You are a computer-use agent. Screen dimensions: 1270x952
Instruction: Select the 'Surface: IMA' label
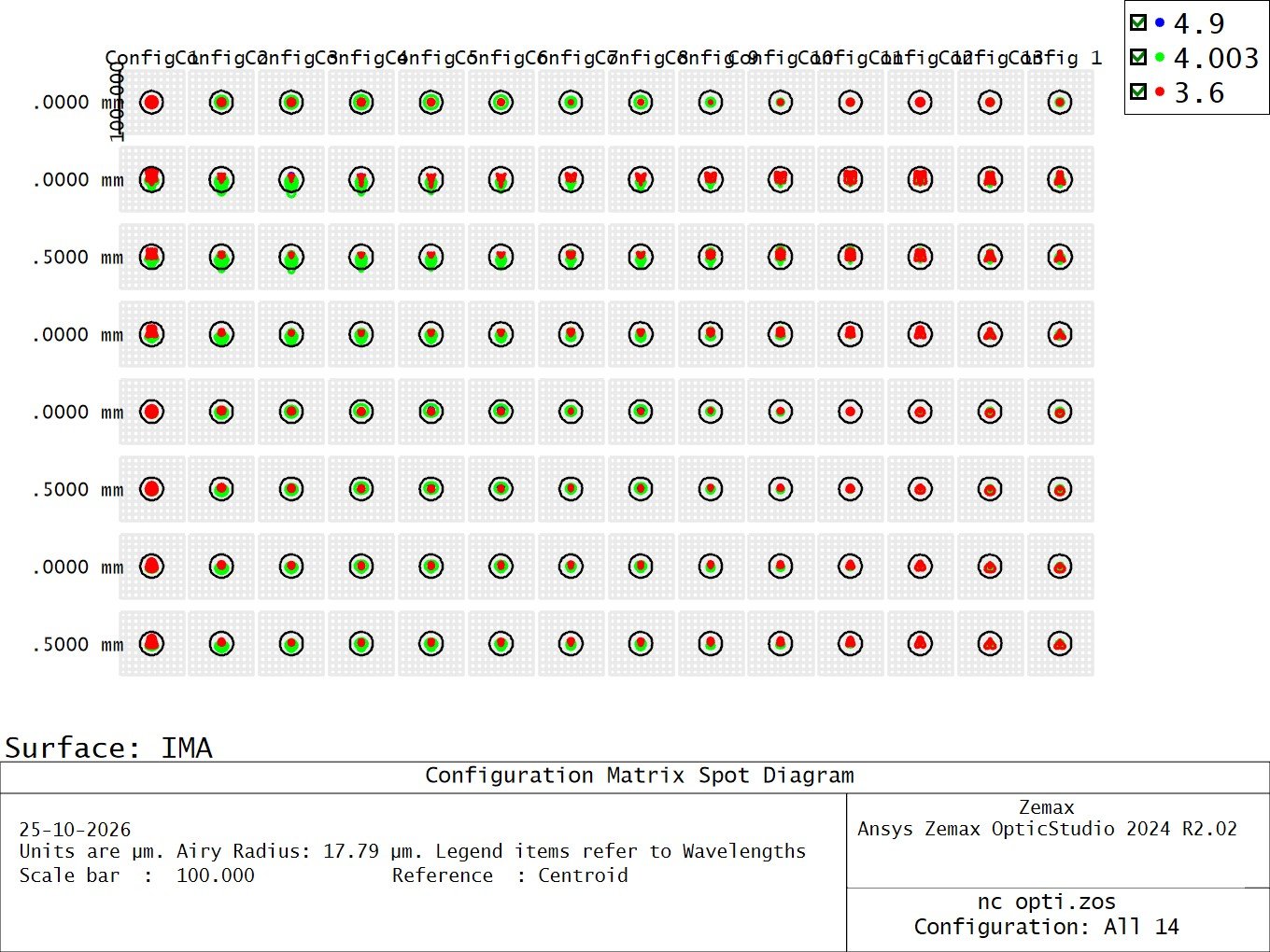point(109,748)
